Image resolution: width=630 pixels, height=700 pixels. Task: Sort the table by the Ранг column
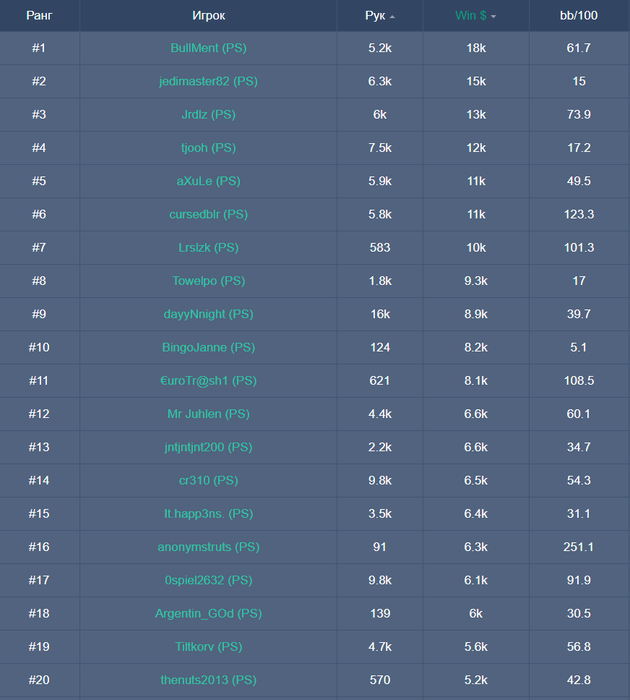coord(39,16)
